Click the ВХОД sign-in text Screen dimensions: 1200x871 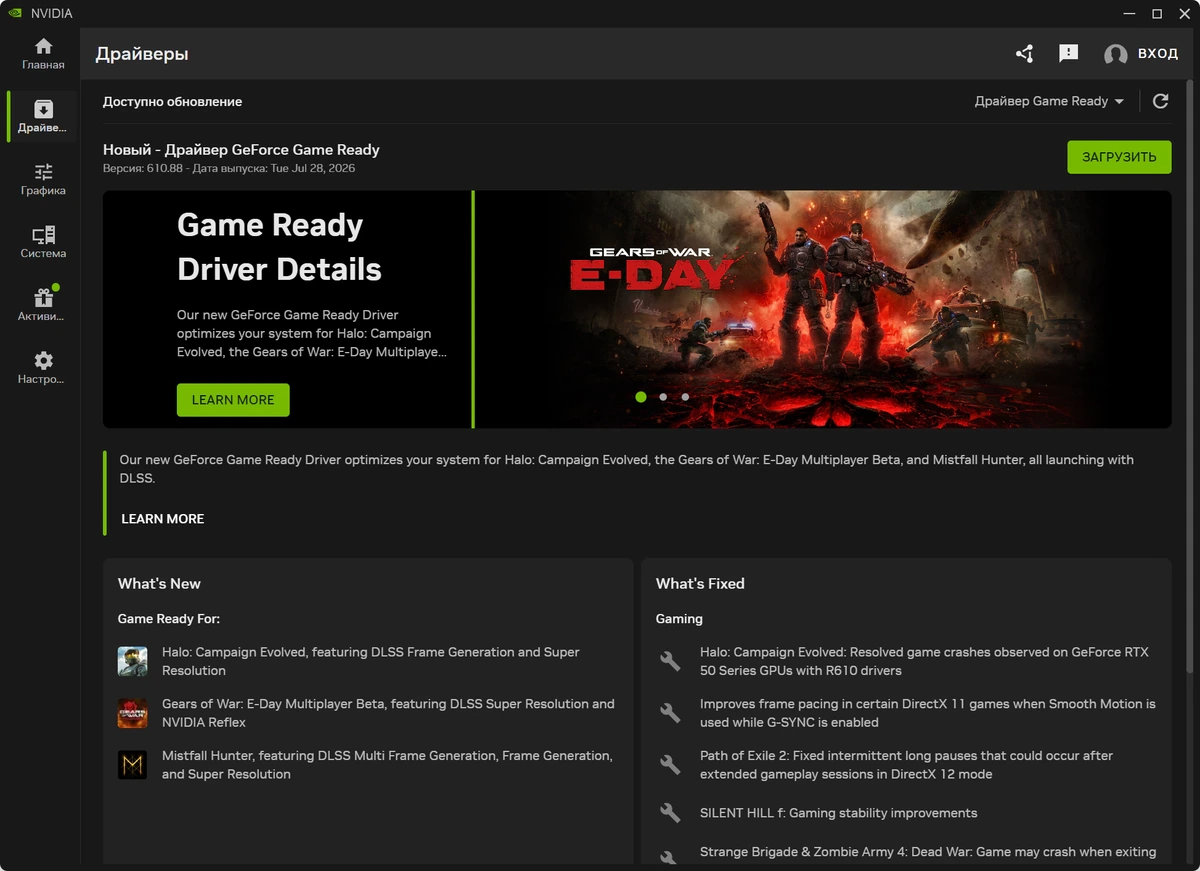pyautogui.click(x=1157, y=54)
